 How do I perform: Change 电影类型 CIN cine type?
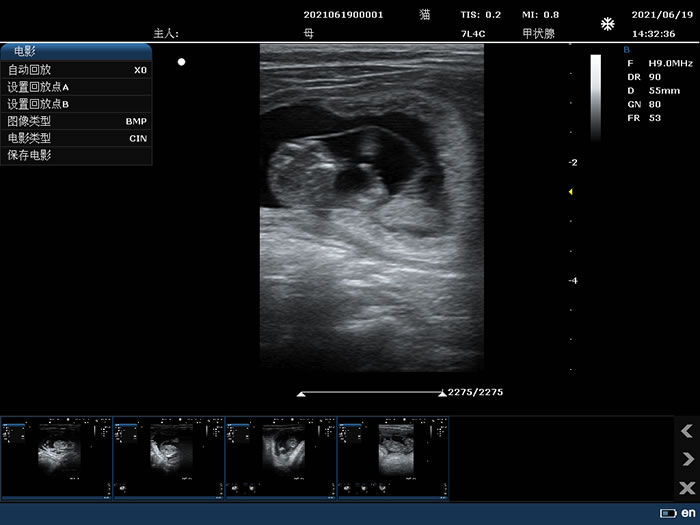pos(76,138)
